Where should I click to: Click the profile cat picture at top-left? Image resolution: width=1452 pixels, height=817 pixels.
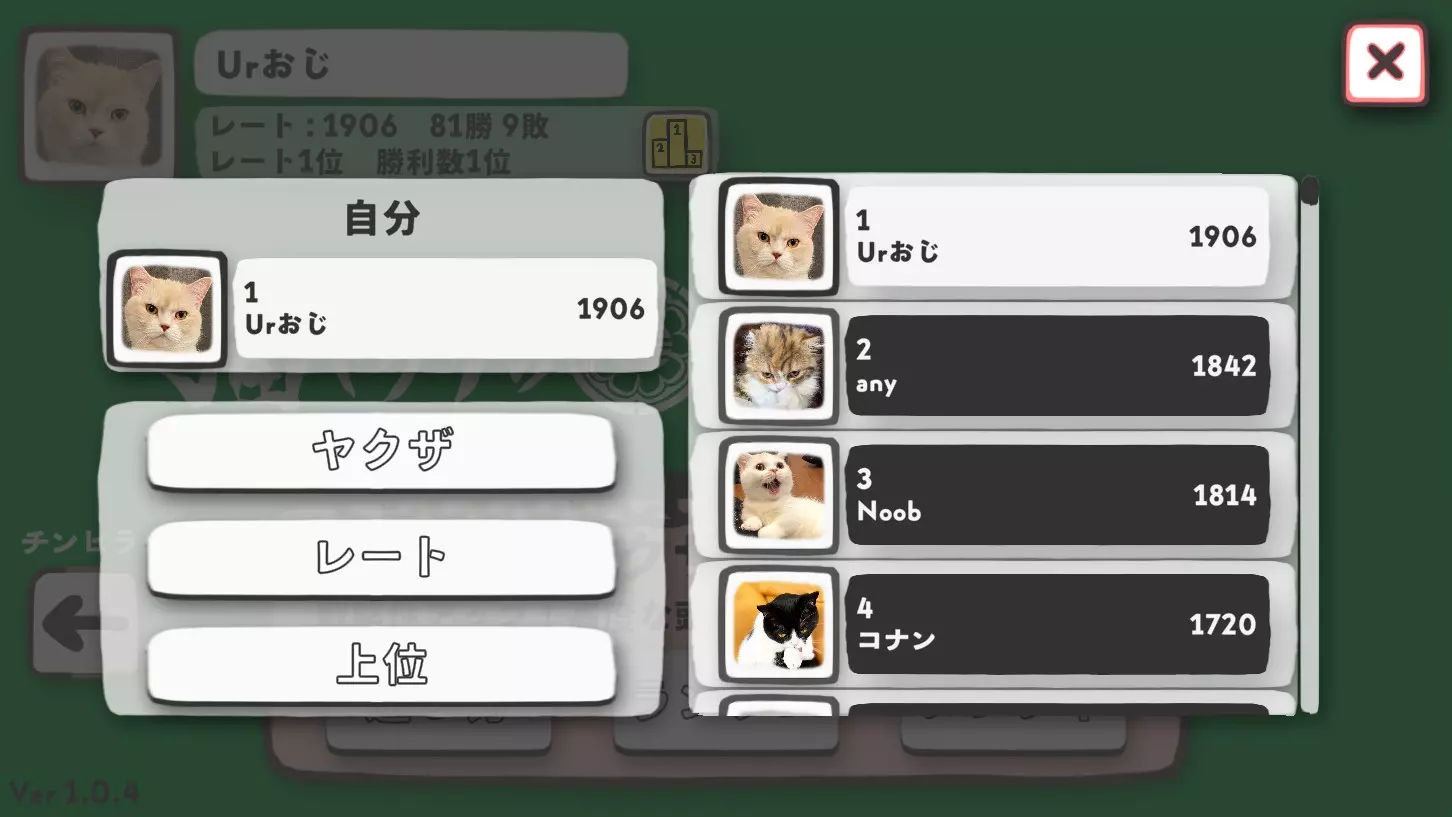tap(99, 105)
